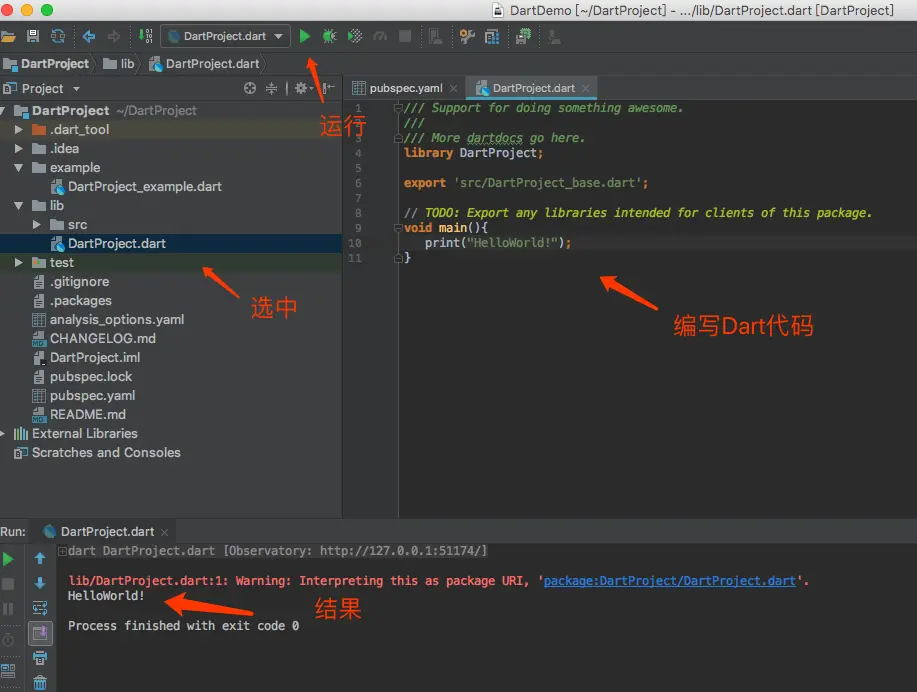Viewport: 917px width, 692px height.
Task: Click the Build binary arrow icon
Action: (x=146, y=36)
